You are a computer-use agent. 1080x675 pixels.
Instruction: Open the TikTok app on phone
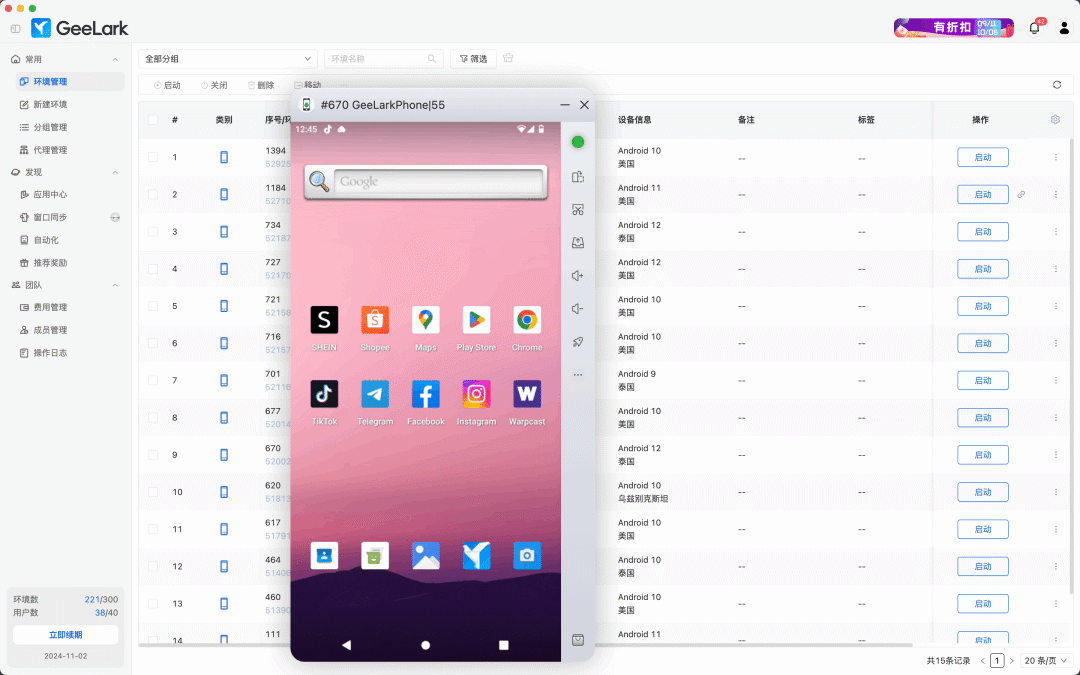[x=324, y=394]
